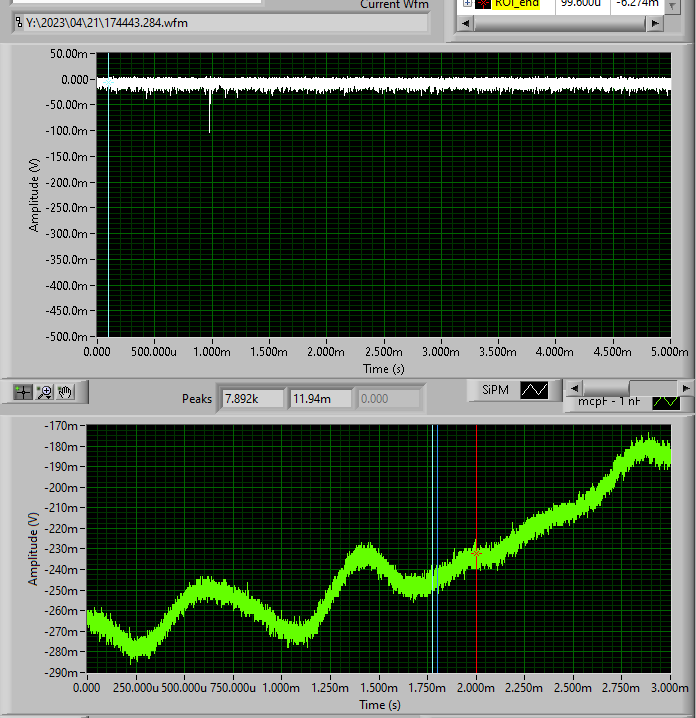This screenshot has height=718, width=696.
Task: Click ROI_end Y value -6.274m
Action: [637, 4]
